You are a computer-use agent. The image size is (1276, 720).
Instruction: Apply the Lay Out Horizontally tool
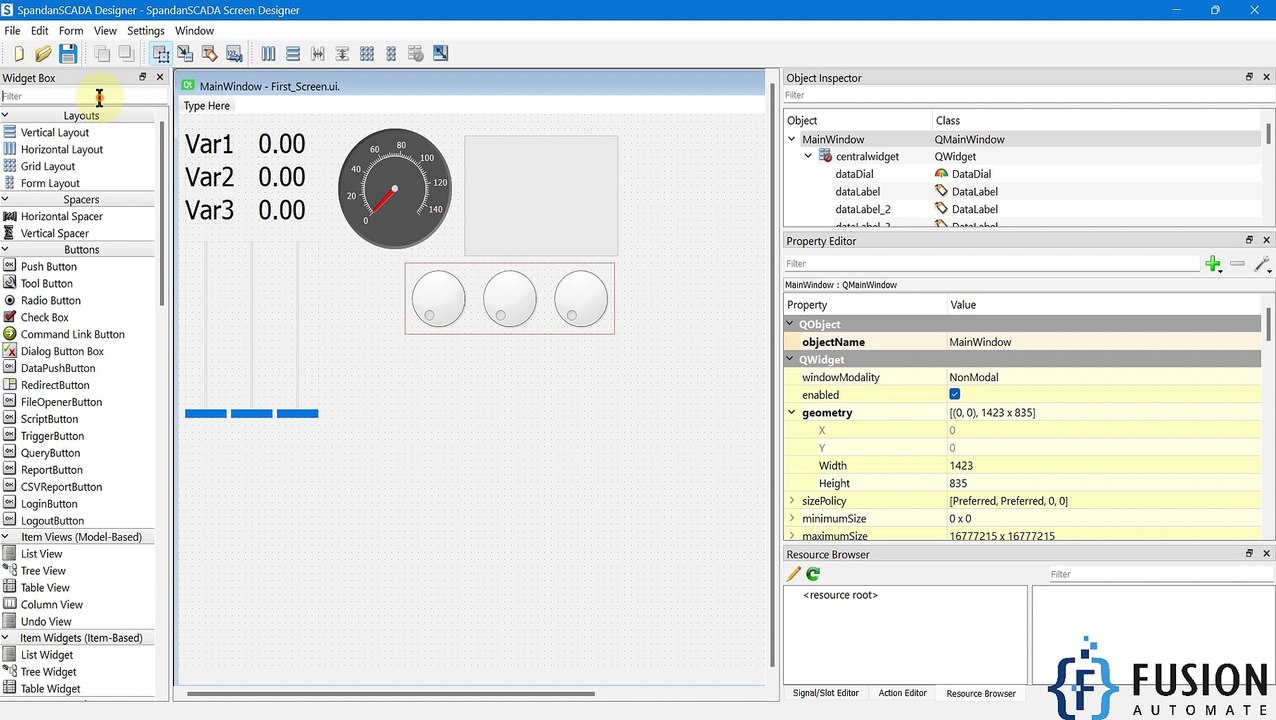coord(268,54)
